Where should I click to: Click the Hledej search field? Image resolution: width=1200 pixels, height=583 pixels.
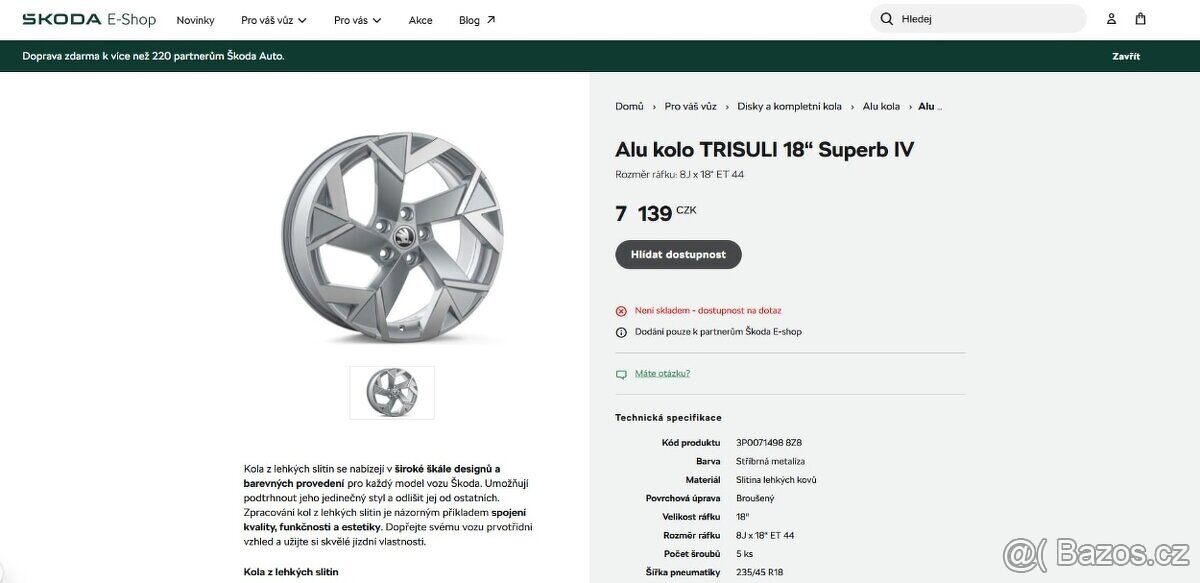pyautogui.click(x=978, y=18)
